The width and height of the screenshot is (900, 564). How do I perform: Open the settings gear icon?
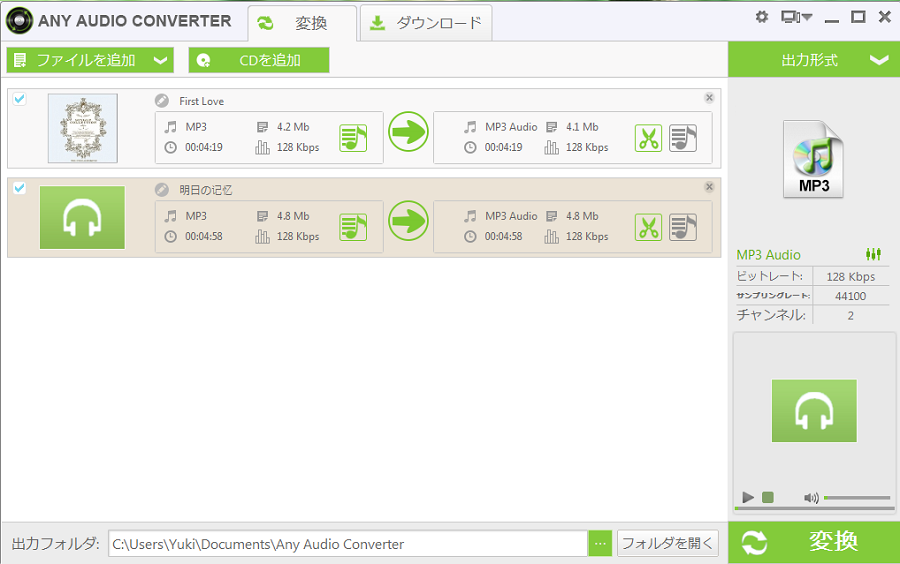point(762,17)
